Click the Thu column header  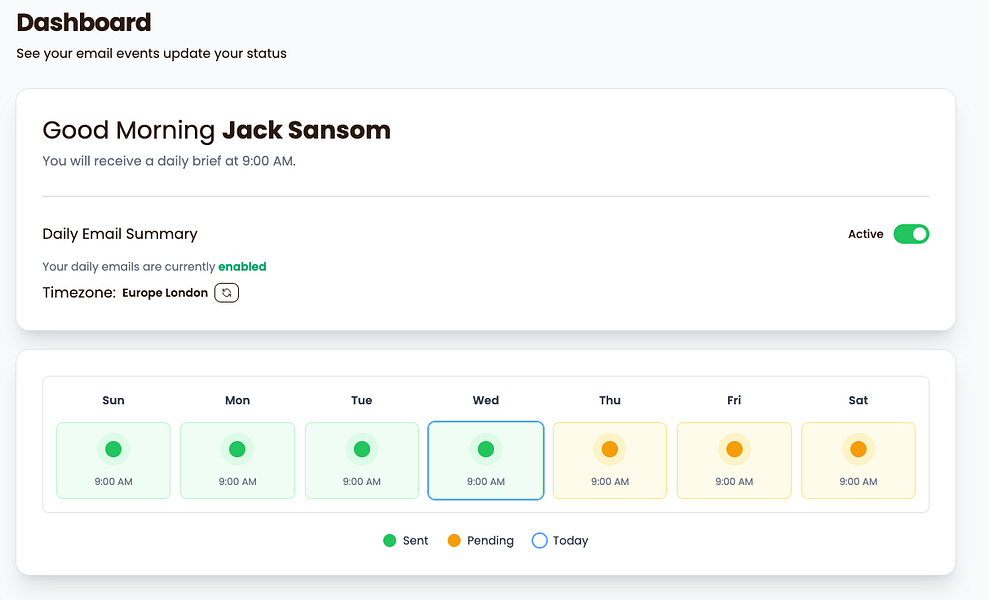click(610, 400)
